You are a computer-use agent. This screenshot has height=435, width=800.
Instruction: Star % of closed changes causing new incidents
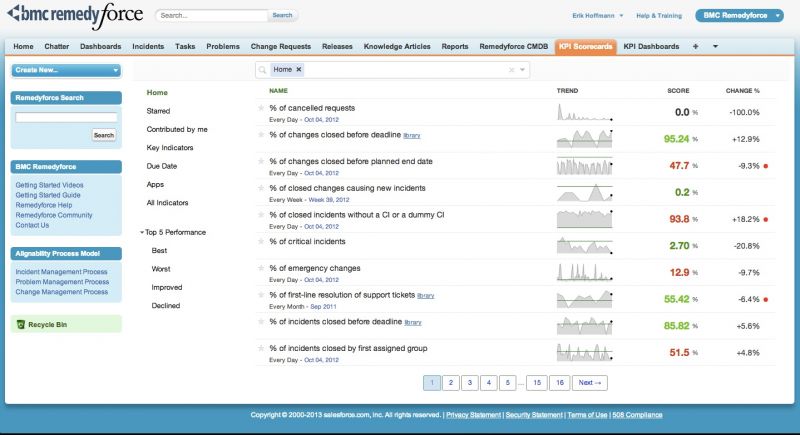click(x=261, y=188)
